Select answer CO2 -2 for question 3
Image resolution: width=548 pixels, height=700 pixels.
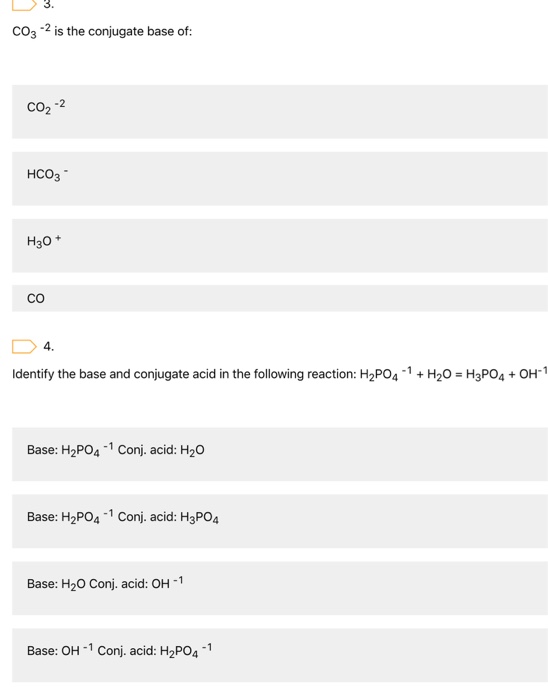coord(280,112)
